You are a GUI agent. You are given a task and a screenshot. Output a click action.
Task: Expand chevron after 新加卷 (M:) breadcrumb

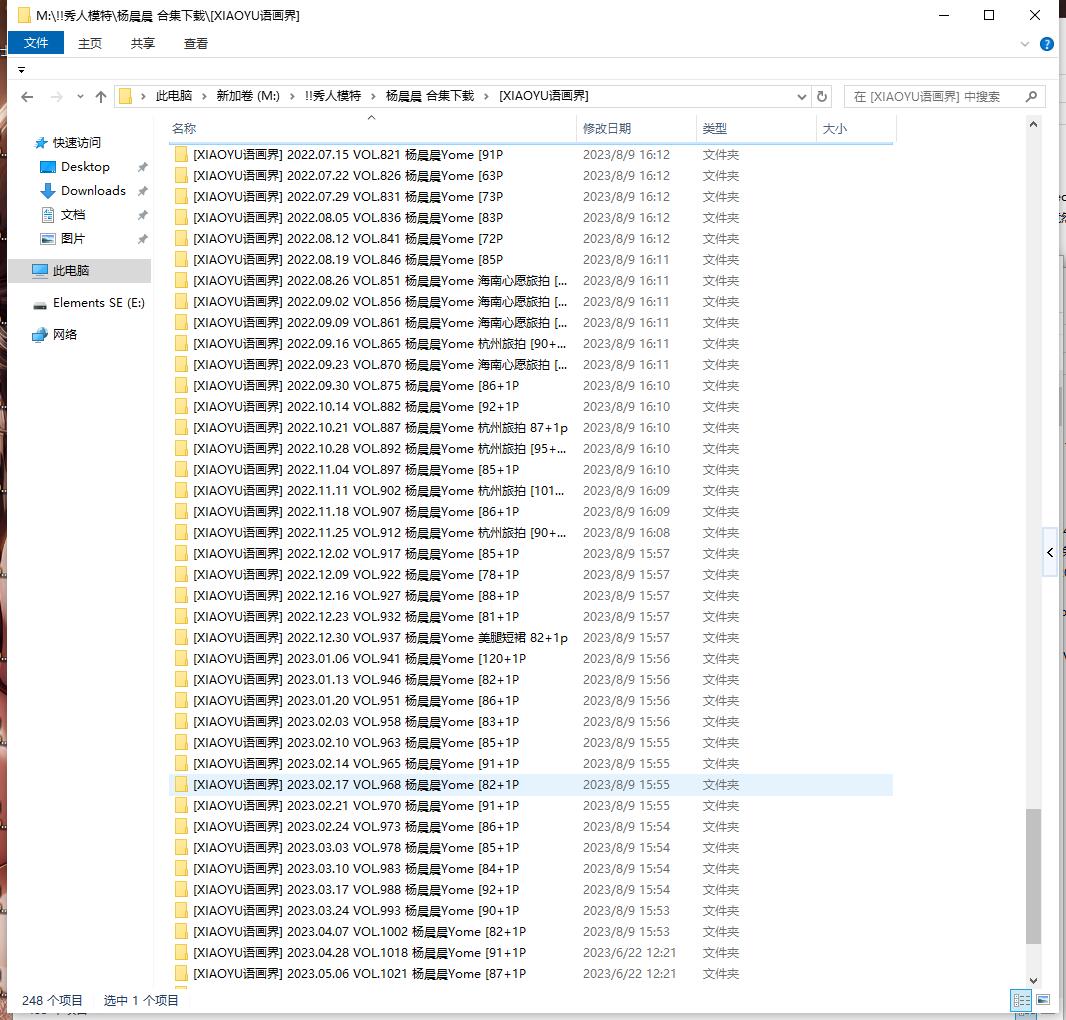pos(292,97)
